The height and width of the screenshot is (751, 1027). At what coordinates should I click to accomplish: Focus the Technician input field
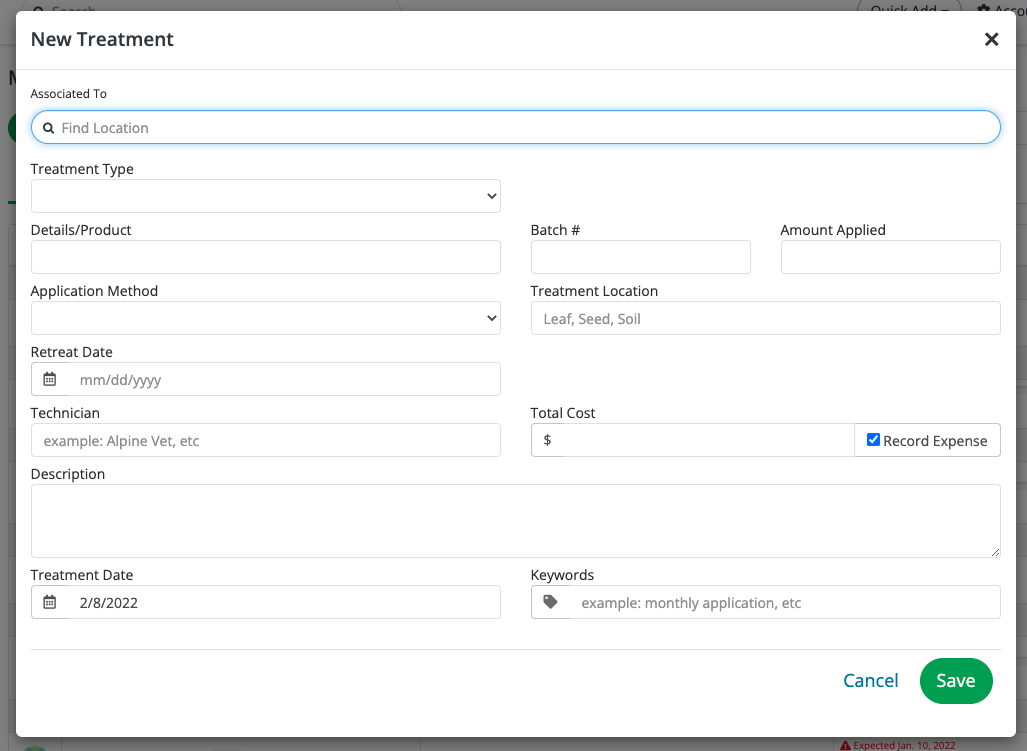[266, 441]
